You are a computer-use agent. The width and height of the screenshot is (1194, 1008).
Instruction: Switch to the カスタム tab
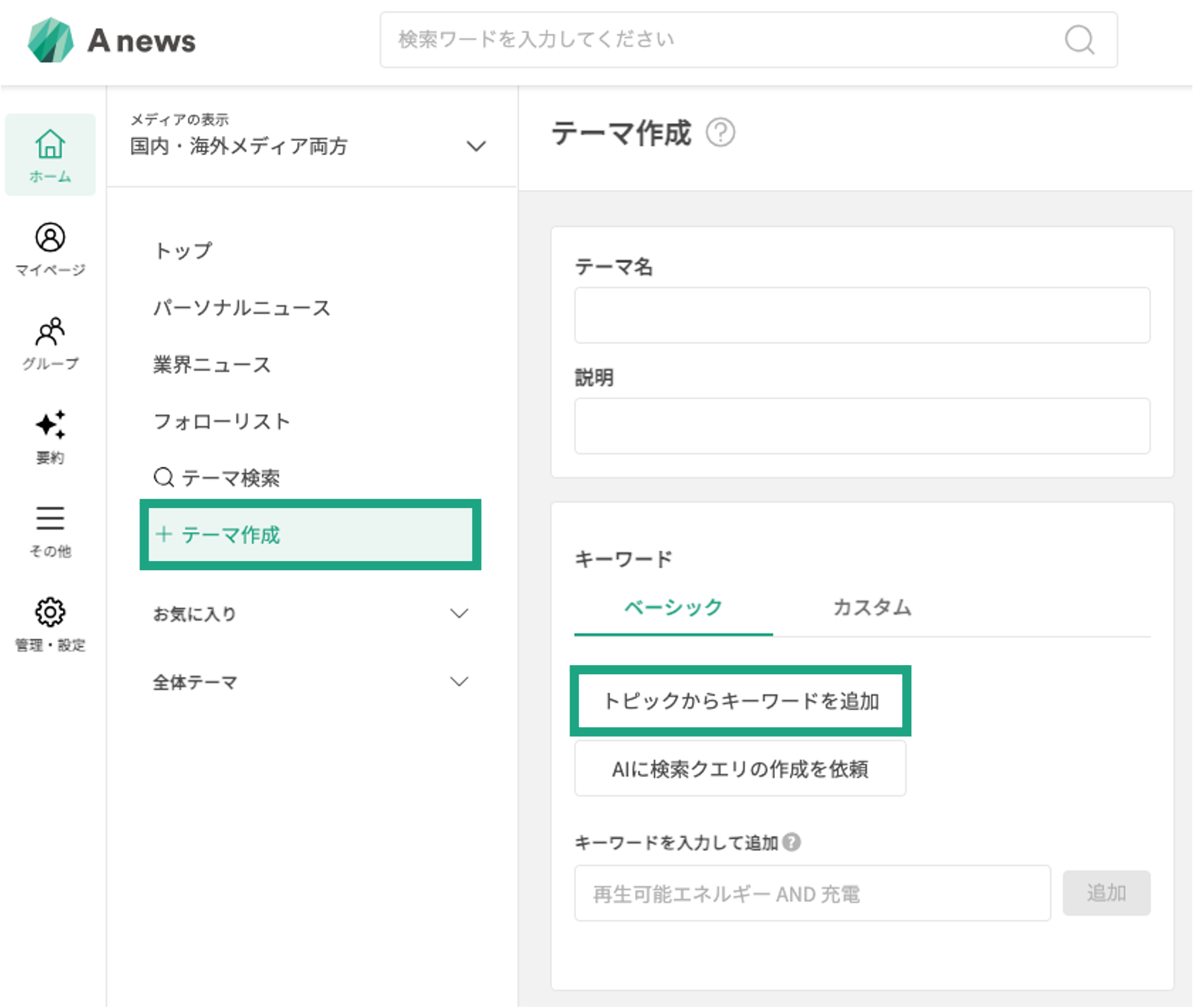pyautogui.click(x=871, y=607)
